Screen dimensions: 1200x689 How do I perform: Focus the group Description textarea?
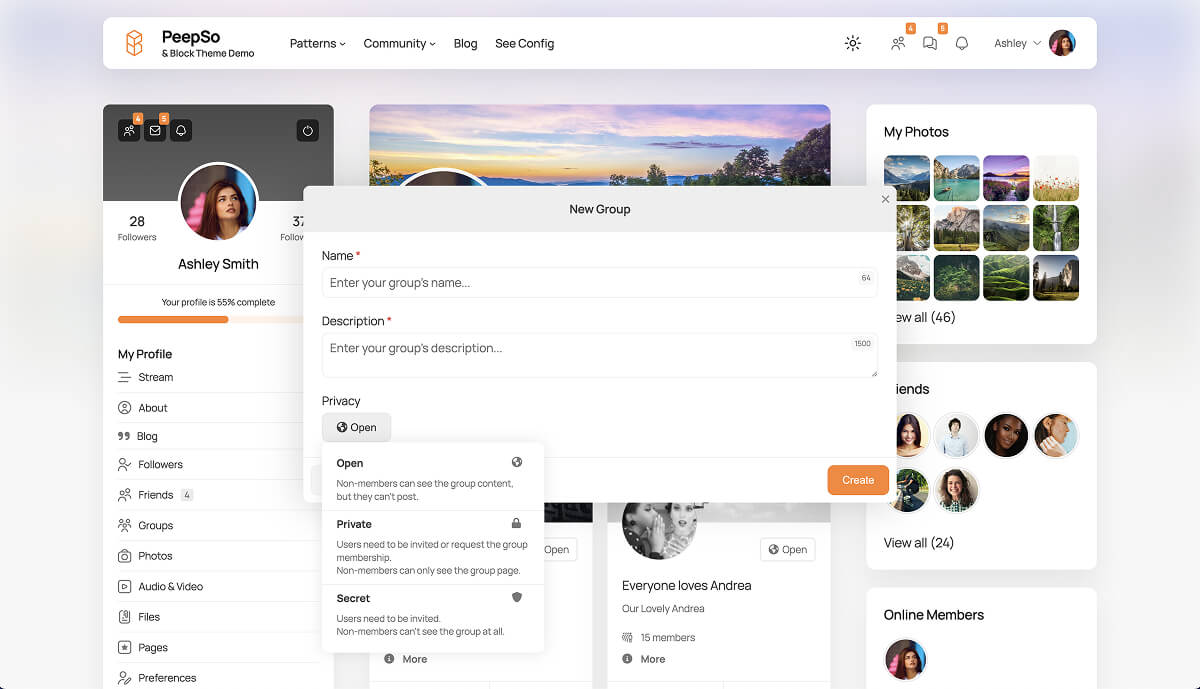click(600, 355)
